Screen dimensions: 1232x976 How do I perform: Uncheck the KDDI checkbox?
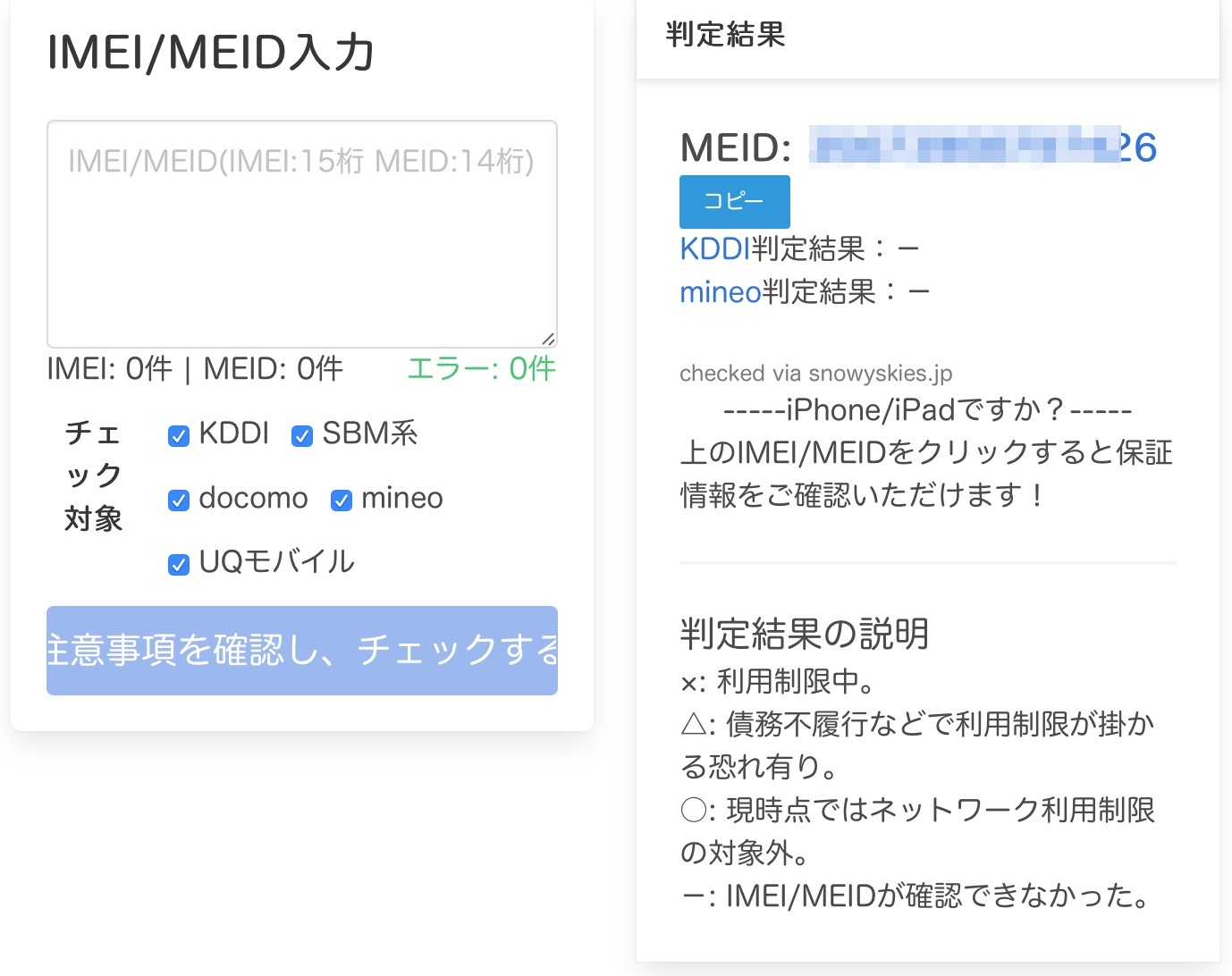click(x=179, y=435)
